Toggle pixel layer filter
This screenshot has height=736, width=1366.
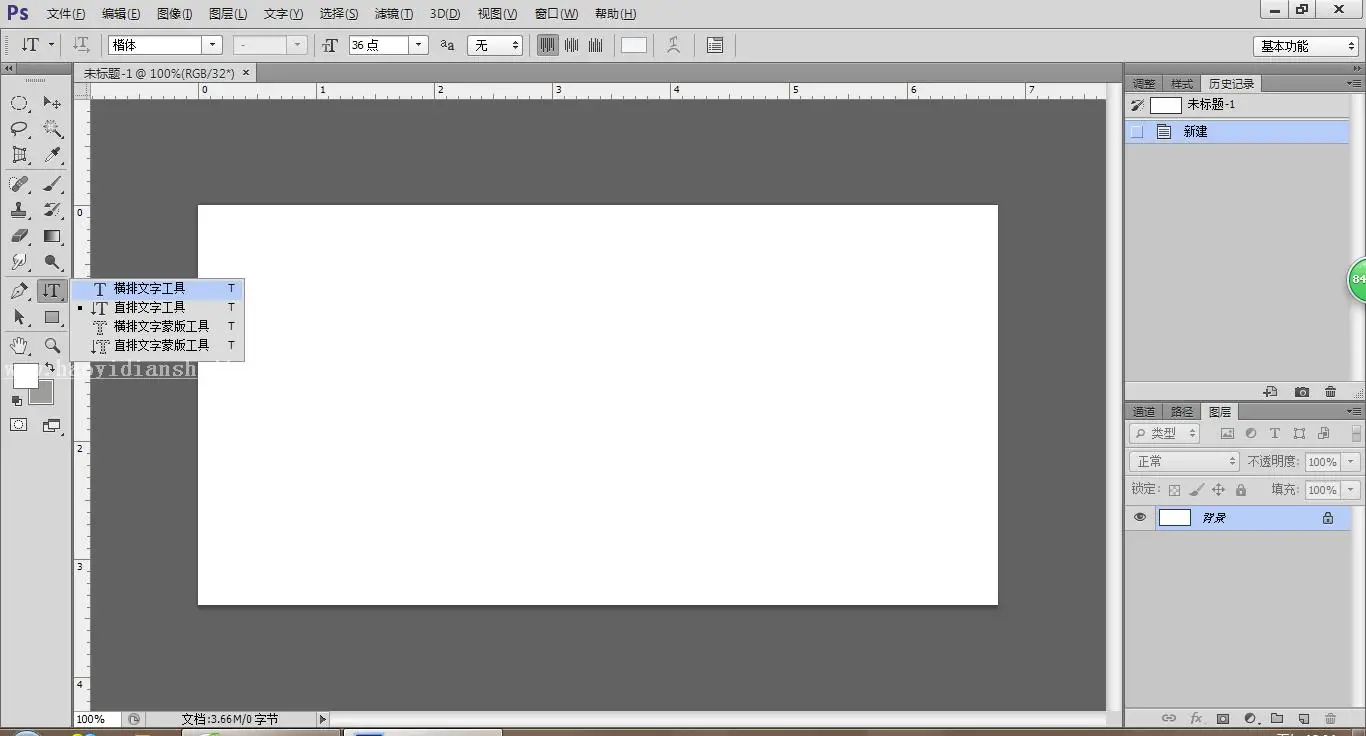point(1227,434)
